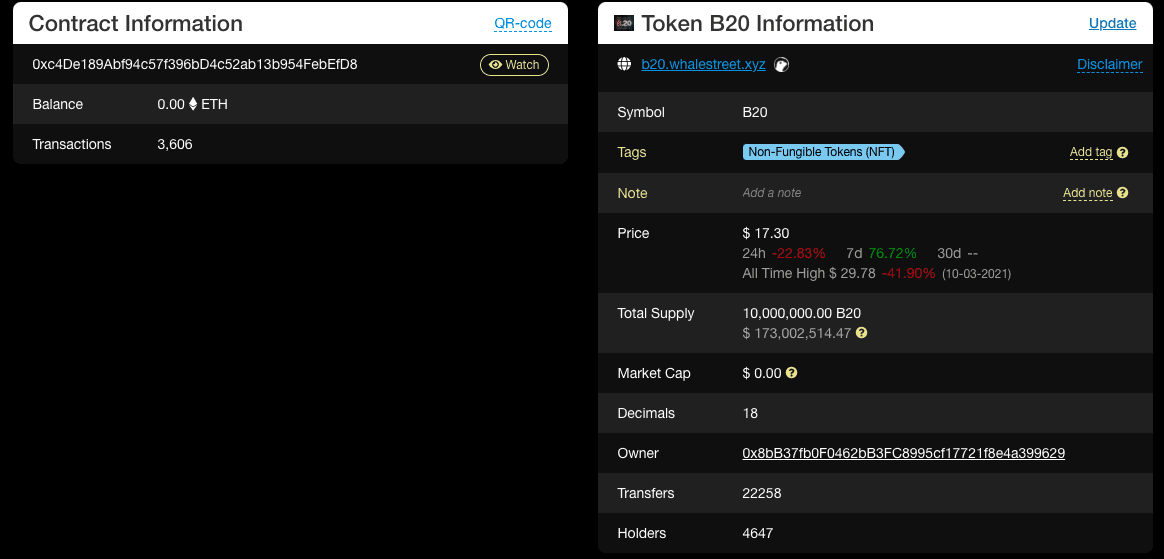
Task: Click the help icon beside Add tag
Action: [x=1122, y=152]
